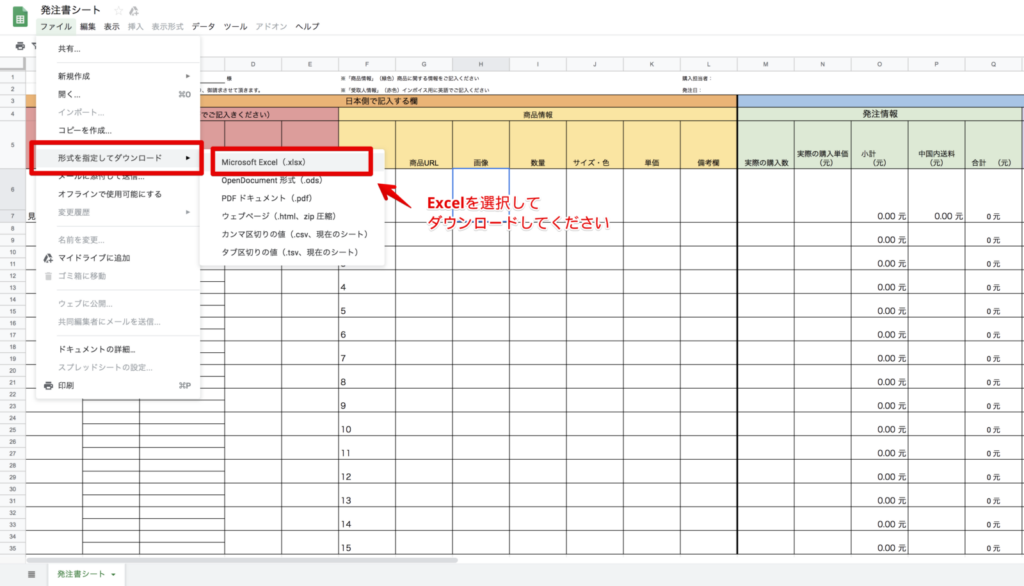
Task: Click the マイドライブに追加 drive icon
Action: click(x=48, y=258)
